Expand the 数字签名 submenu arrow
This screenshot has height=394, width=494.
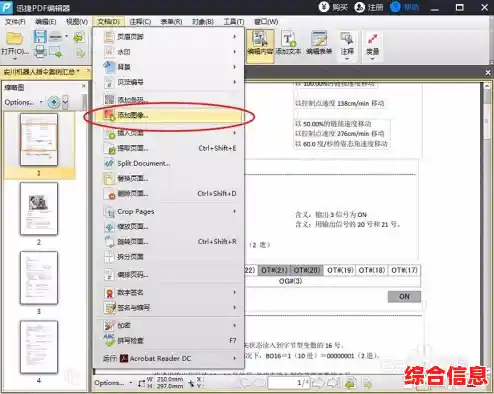(x=235, y=292)
